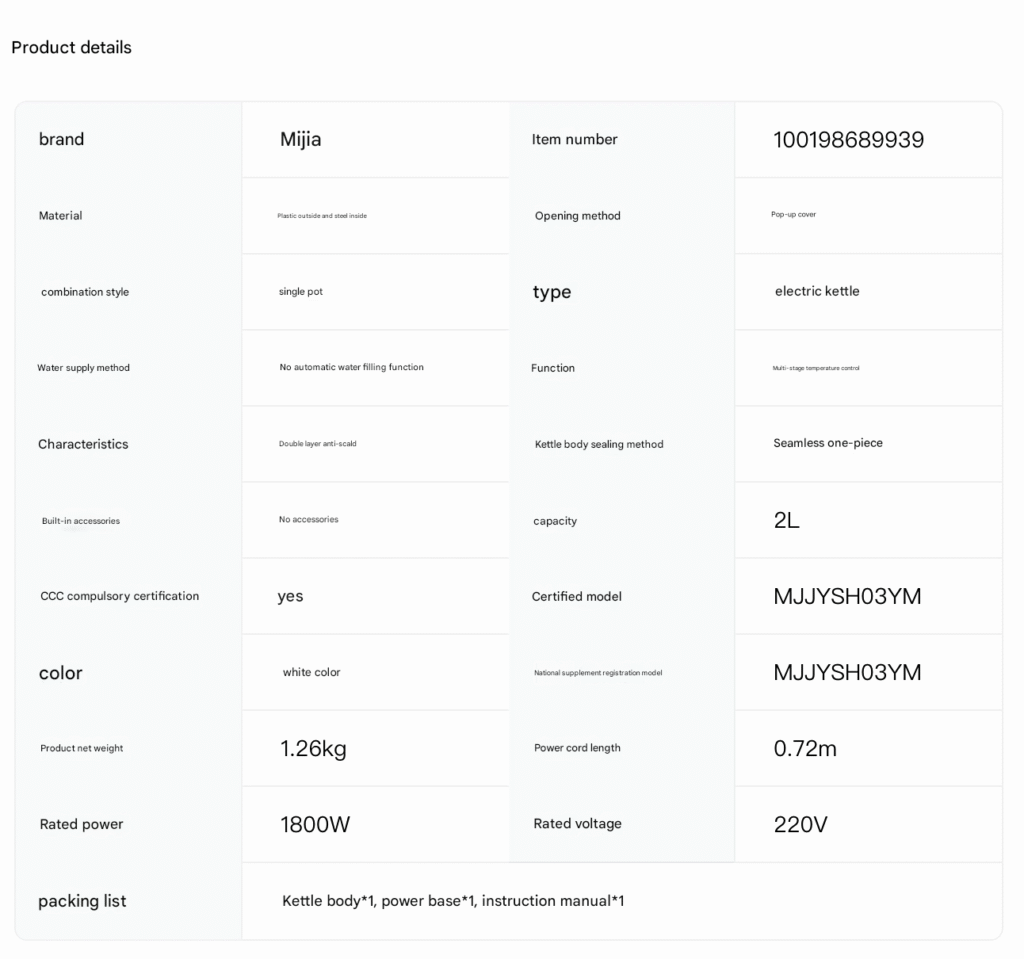Click the Product details heading

(x=71, y=47)
